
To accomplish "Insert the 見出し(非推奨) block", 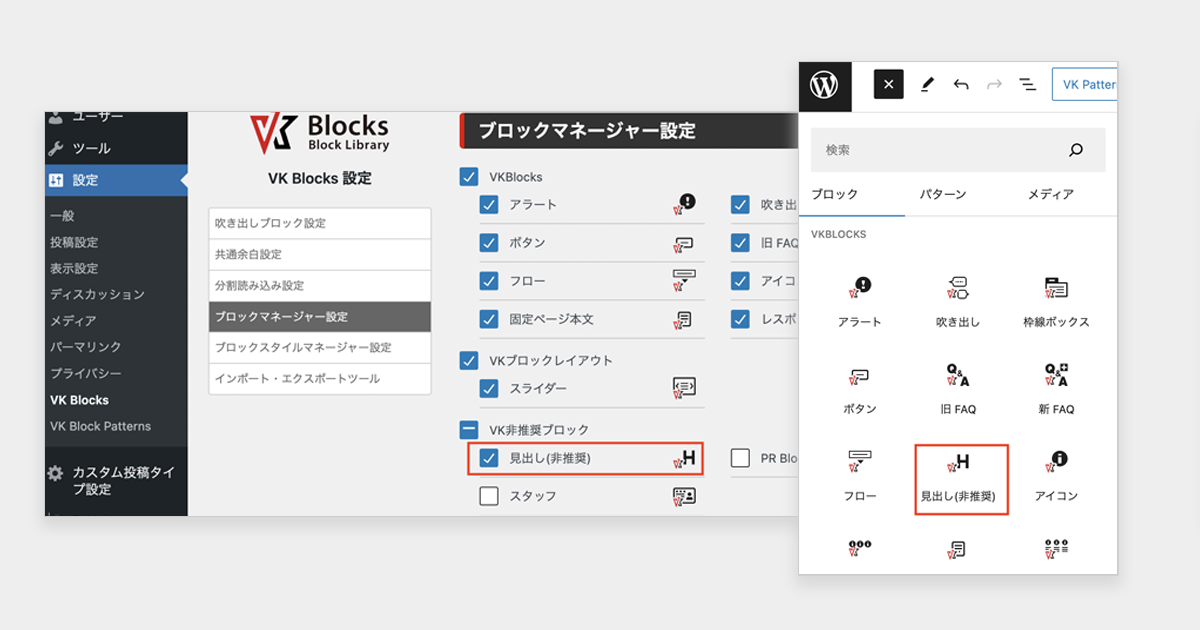I will coord(961,476).
